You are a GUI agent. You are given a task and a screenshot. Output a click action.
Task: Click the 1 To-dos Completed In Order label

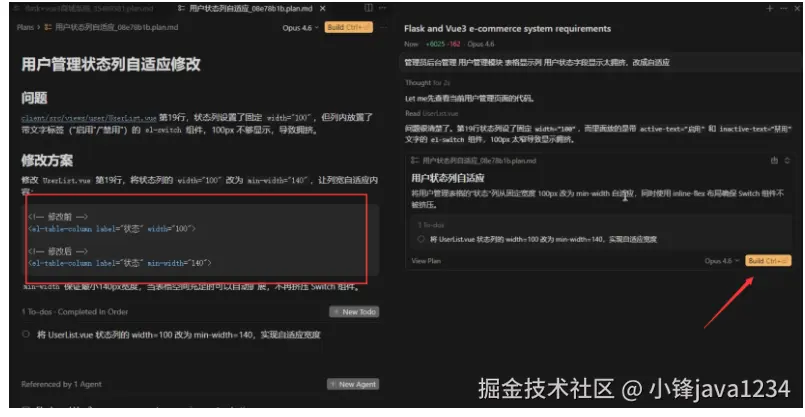coord(74,312)
